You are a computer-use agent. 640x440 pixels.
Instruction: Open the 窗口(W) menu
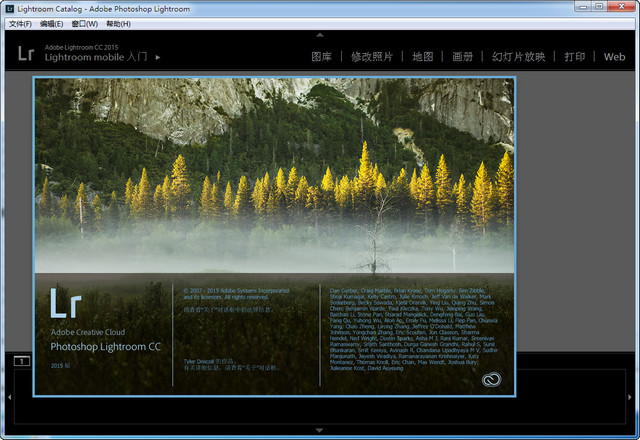pyautogui.click(x=86, y=23)
